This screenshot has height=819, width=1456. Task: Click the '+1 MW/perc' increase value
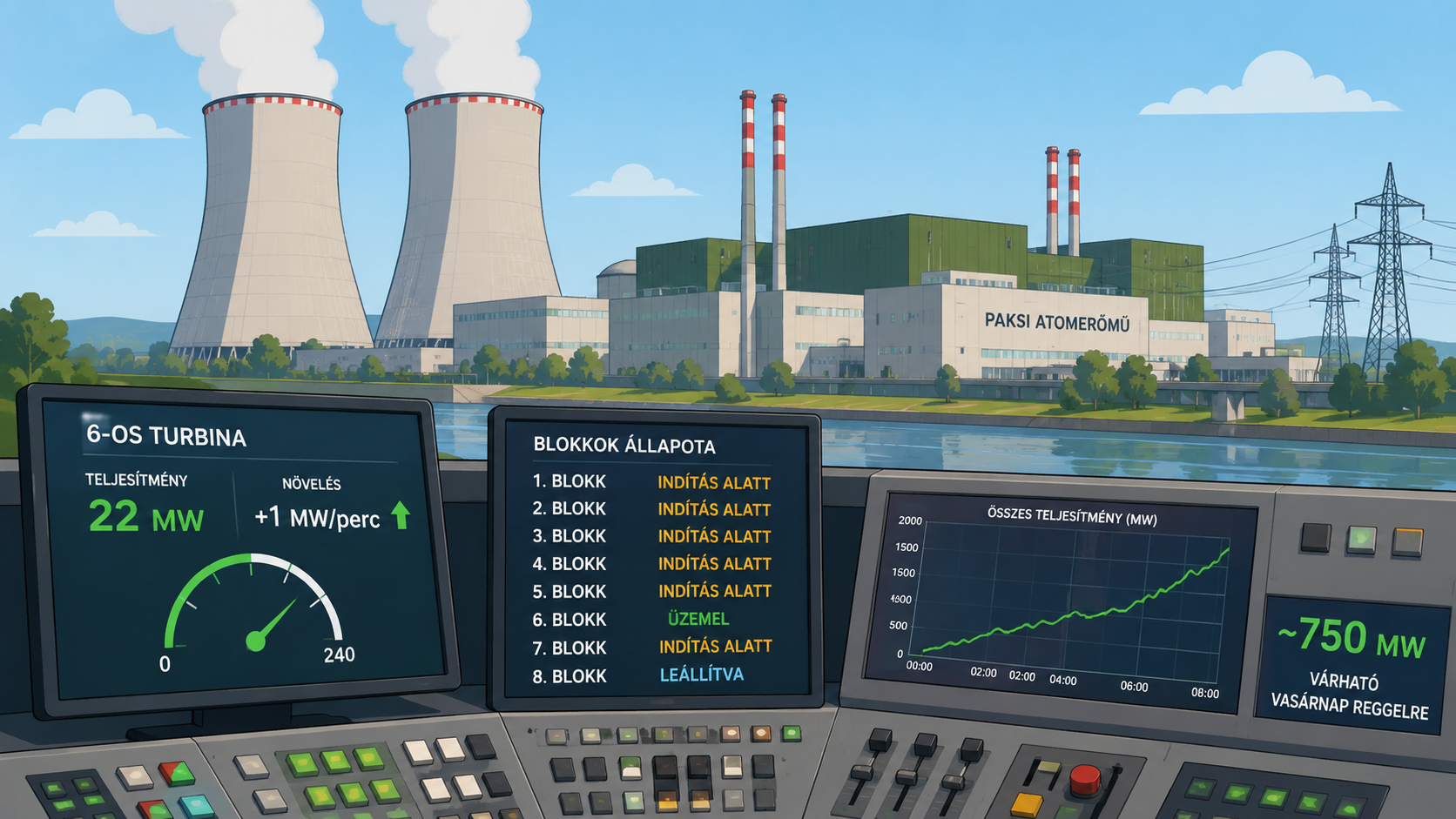(317, 518)
